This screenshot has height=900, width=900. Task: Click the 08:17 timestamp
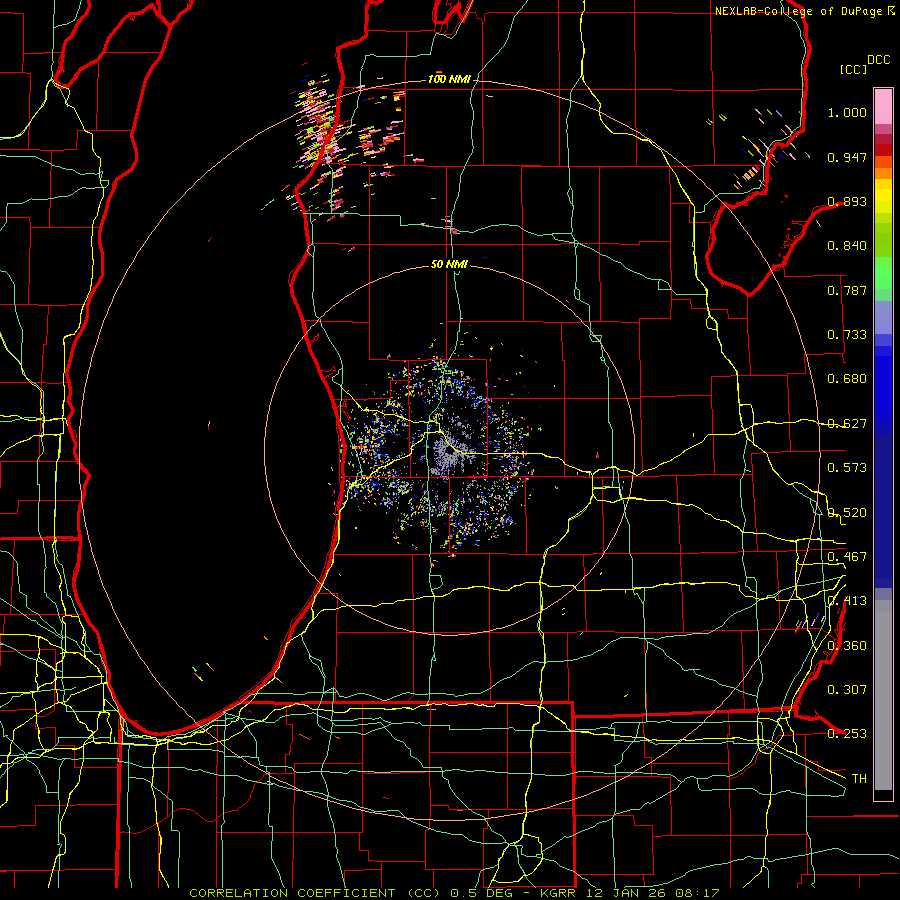tap(699, 893)
